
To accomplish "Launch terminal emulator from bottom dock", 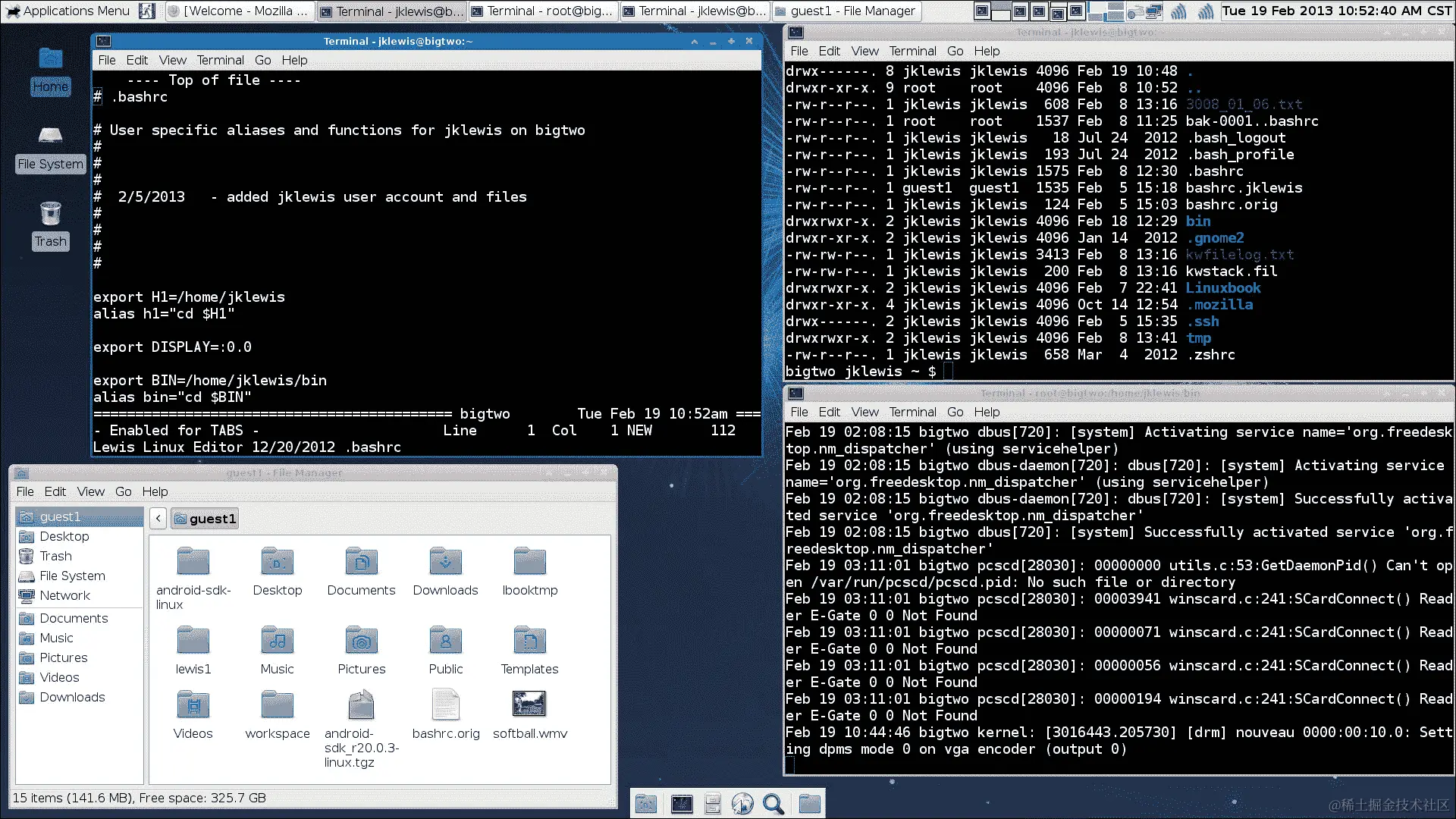I will (682, 804).
